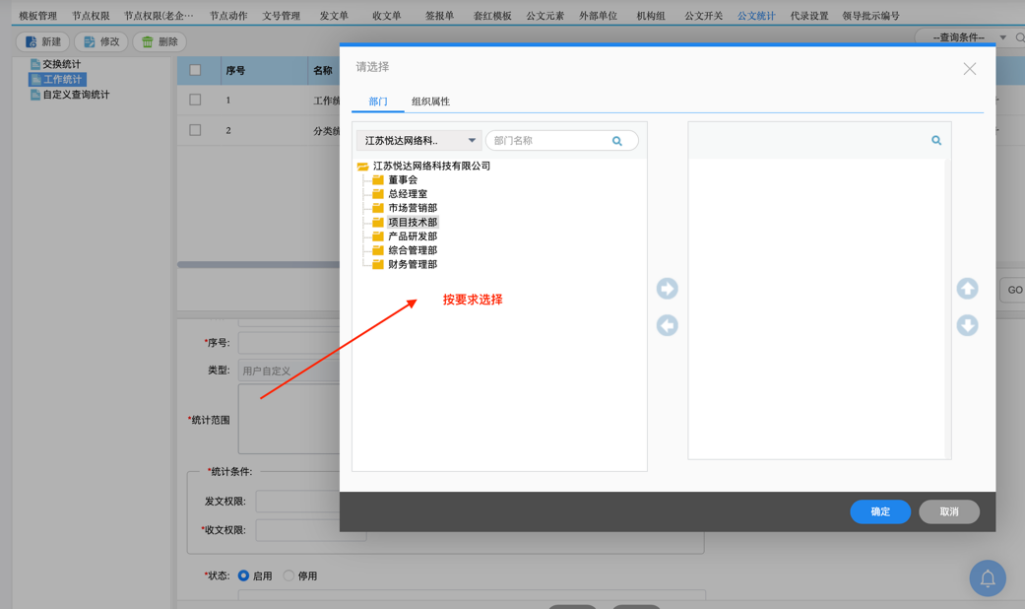Switch to the 组织属性 tab
The width and height of the screenshot is (1025, 609).
pyautogui.click(x=430, y=102)
